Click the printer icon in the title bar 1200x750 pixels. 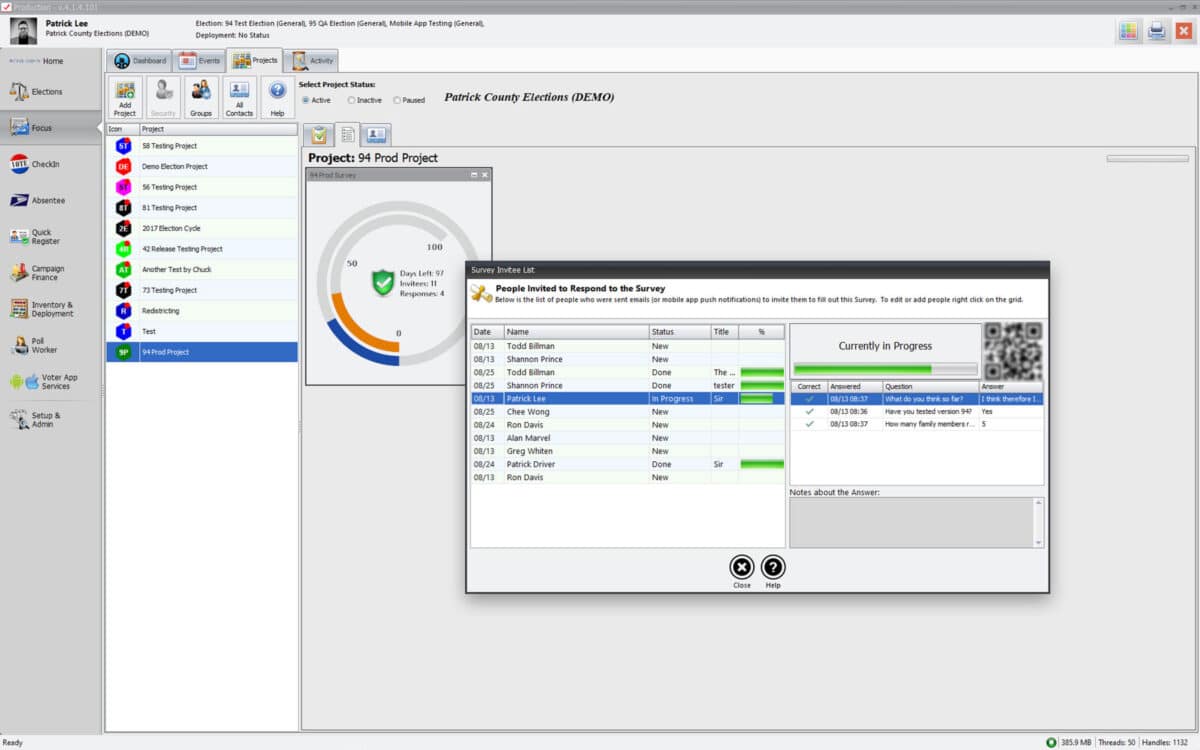(x=1158, y=31)
